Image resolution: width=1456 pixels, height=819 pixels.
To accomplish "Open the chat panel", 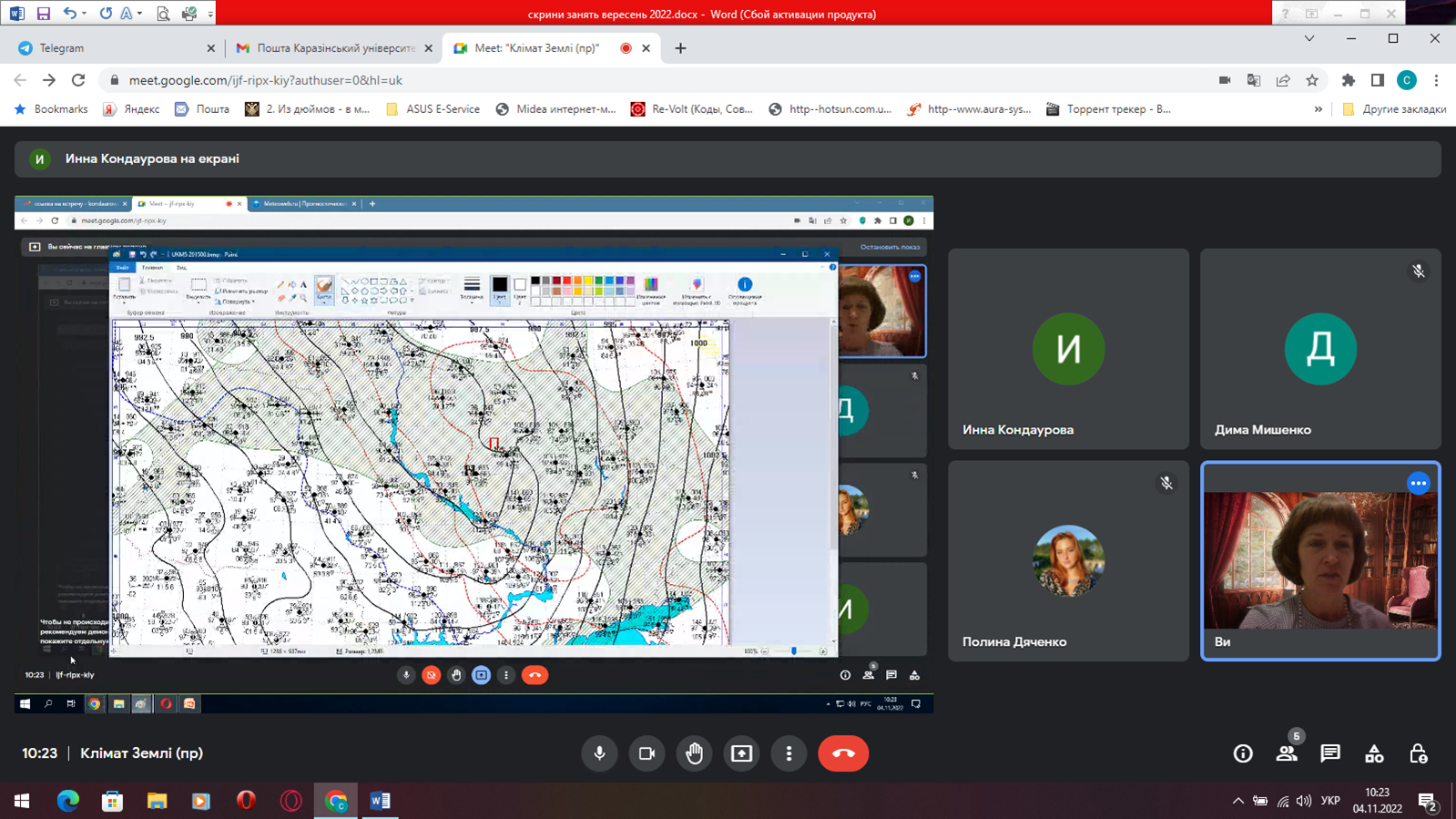I will 1330,753.
